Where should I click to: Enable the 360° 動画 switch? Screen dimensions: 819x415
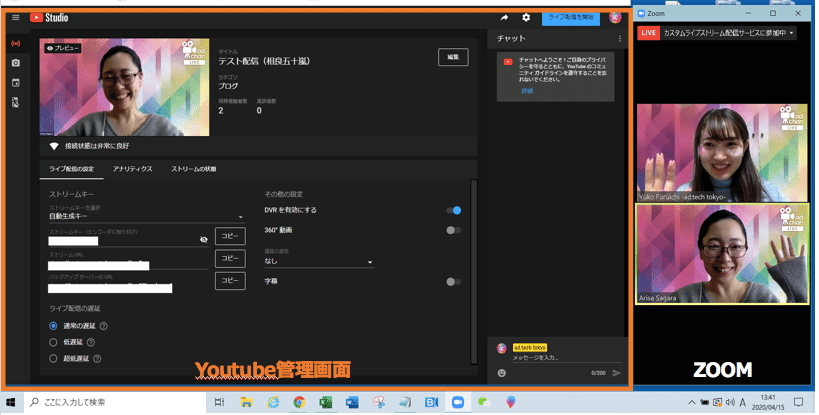click(x=453, y=230)
